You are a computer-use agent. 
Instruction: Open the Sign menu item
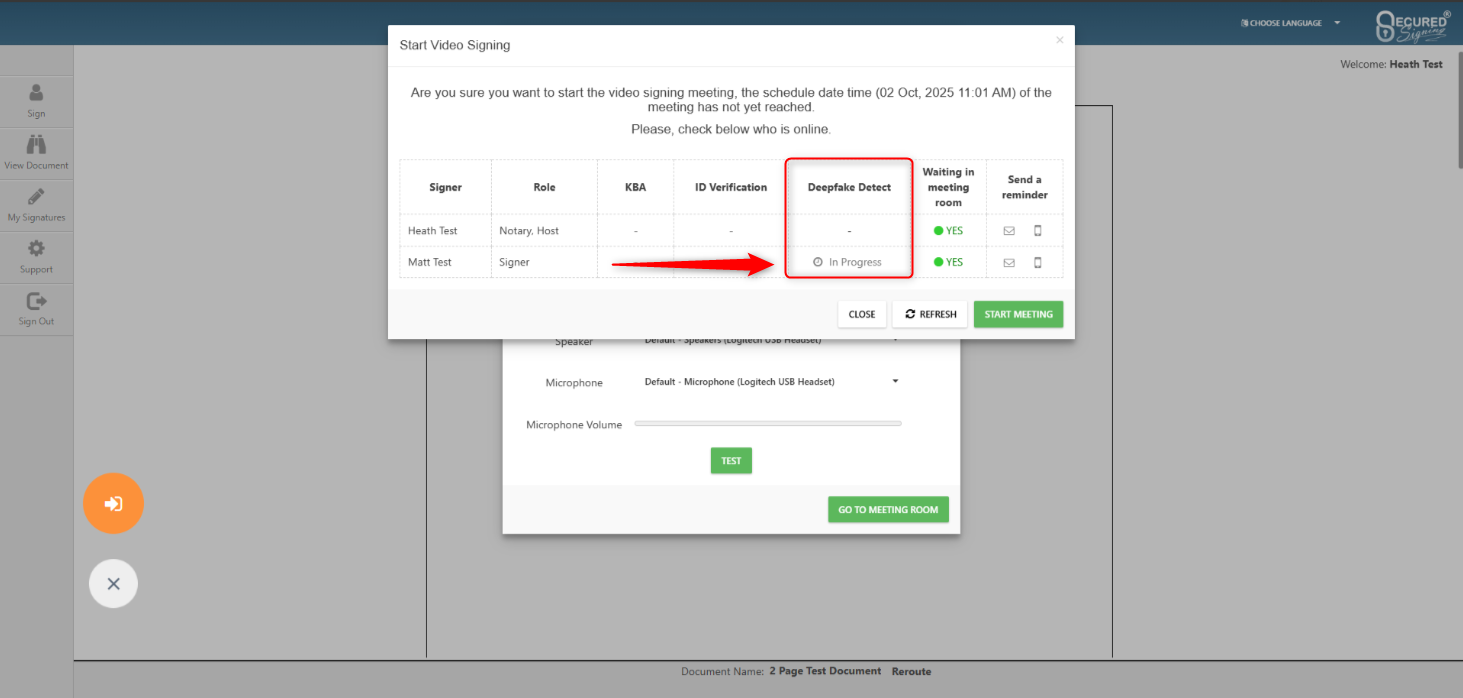click(36, 101)
